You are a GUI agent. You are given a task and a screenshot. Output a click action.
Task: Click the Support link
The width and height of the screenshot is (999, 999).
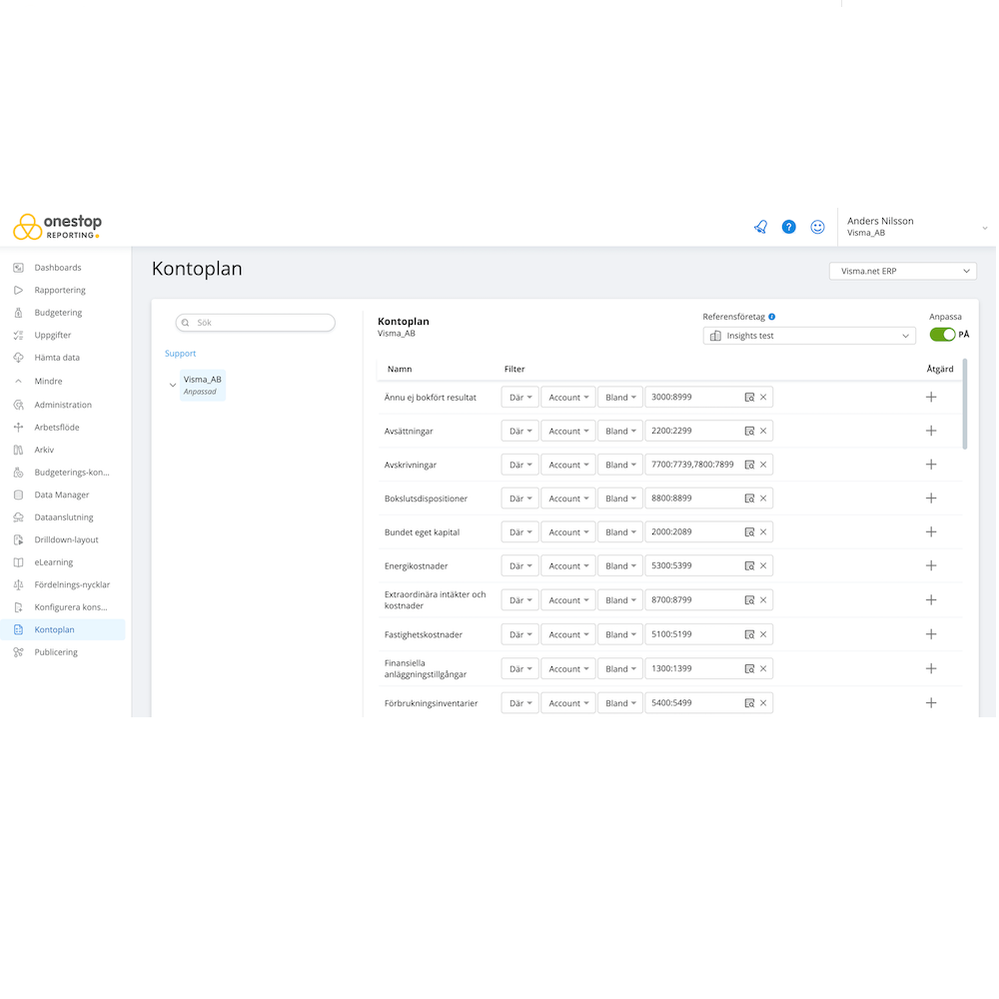pyautogui.click(x=180, y=353)
